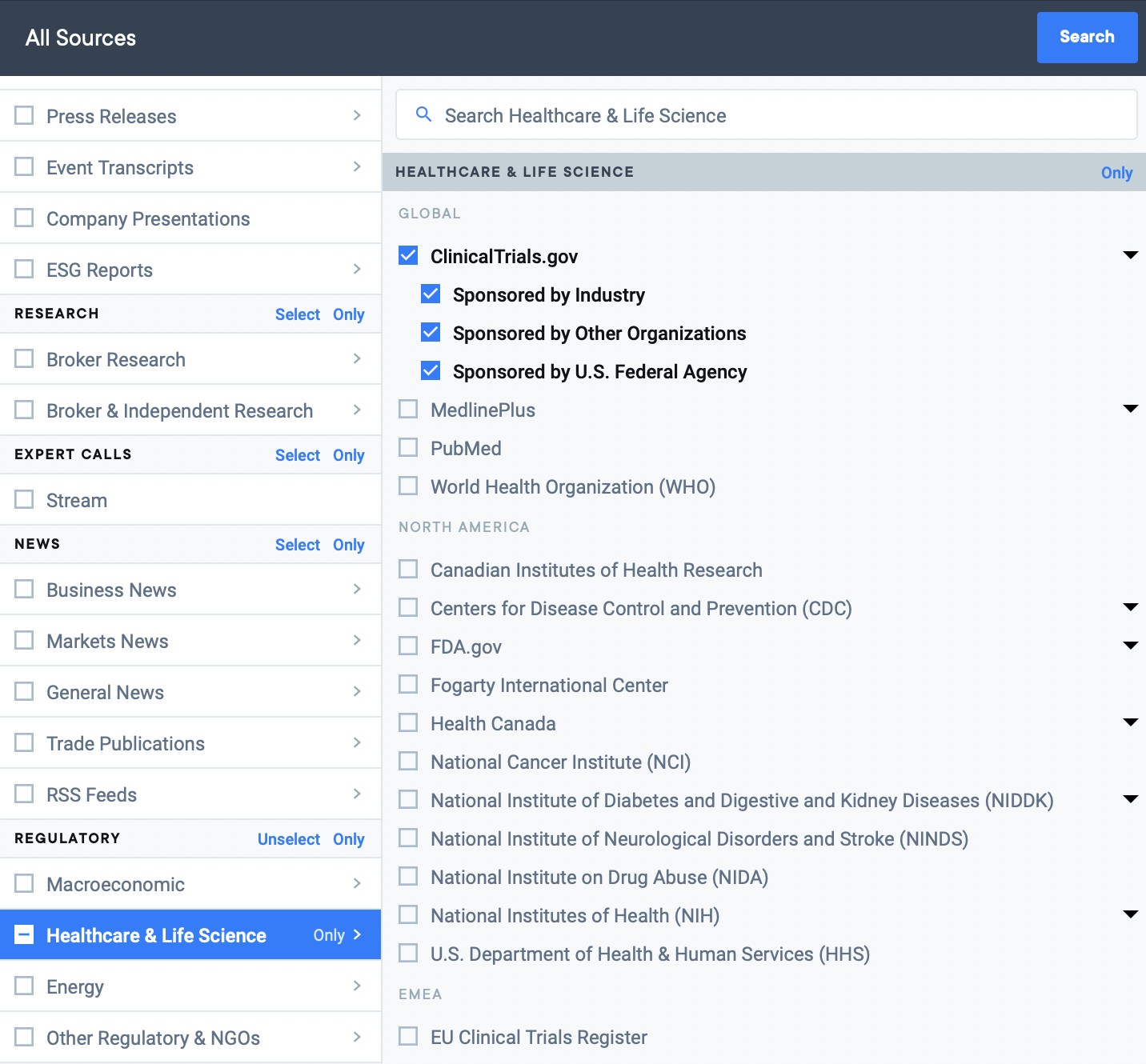This screenshot has width=1146, height=1064.
Task: Expand the Press Releases chevron
Action: coord(357,115)
